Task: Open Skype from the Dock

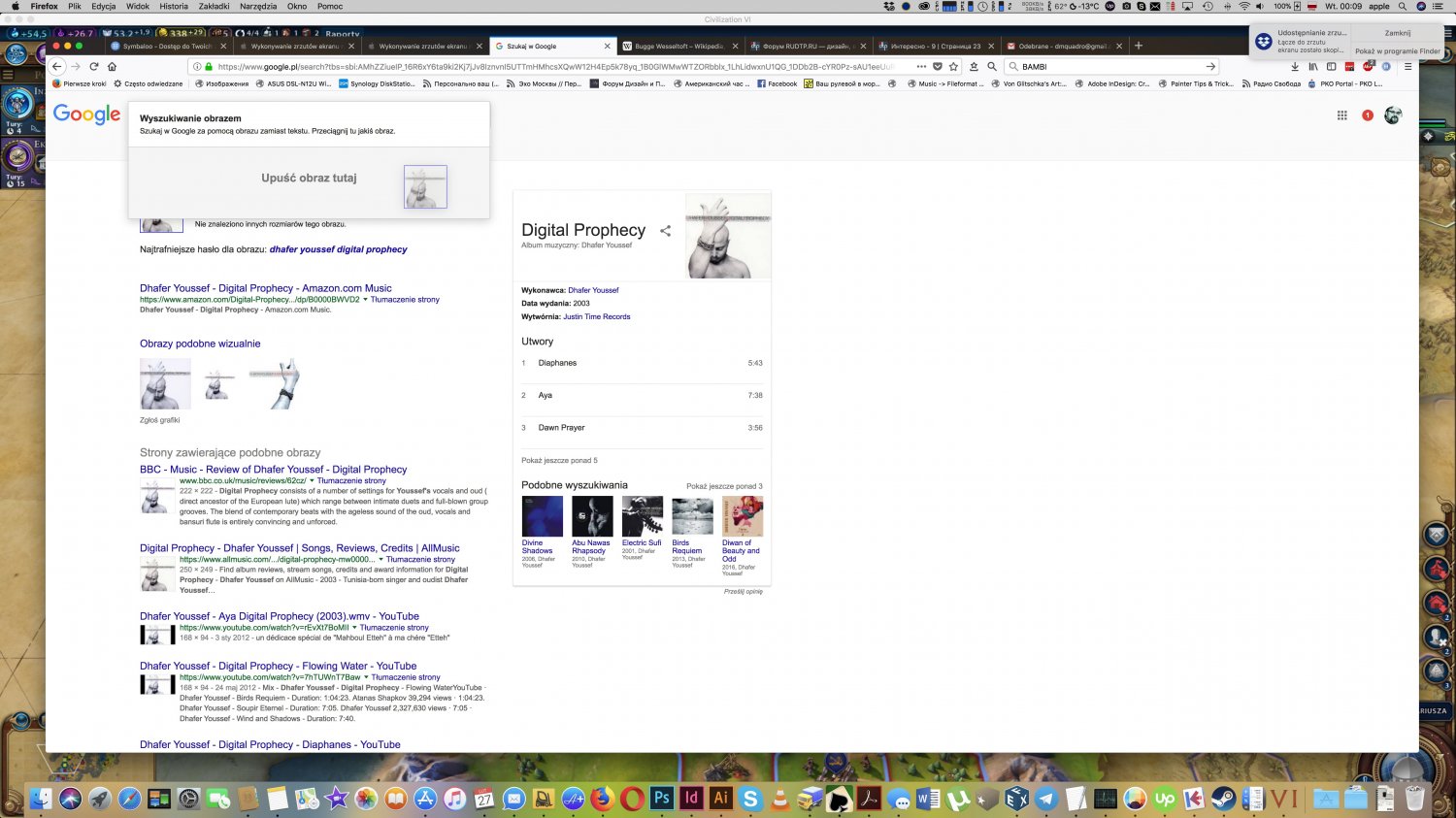Action: click(750, 799)
